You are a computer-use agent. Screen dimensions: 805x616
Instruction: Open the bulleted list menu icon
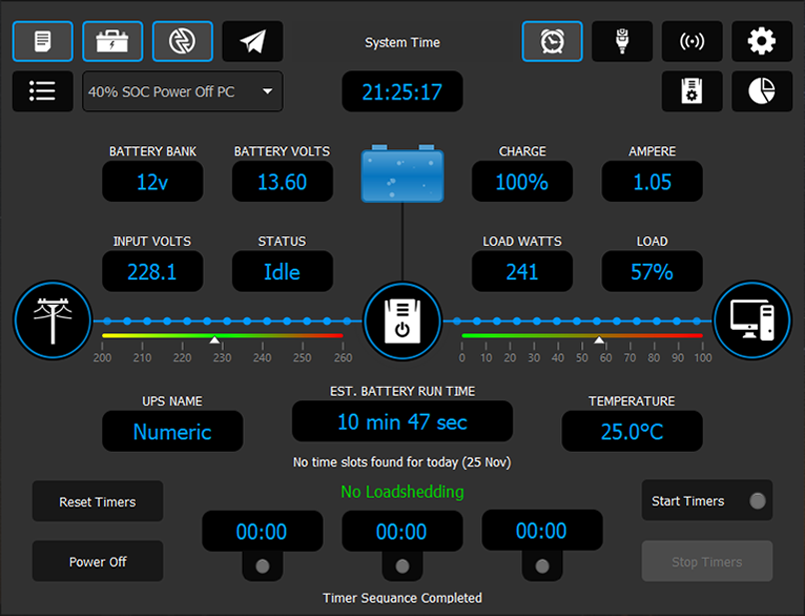point(42,91)
